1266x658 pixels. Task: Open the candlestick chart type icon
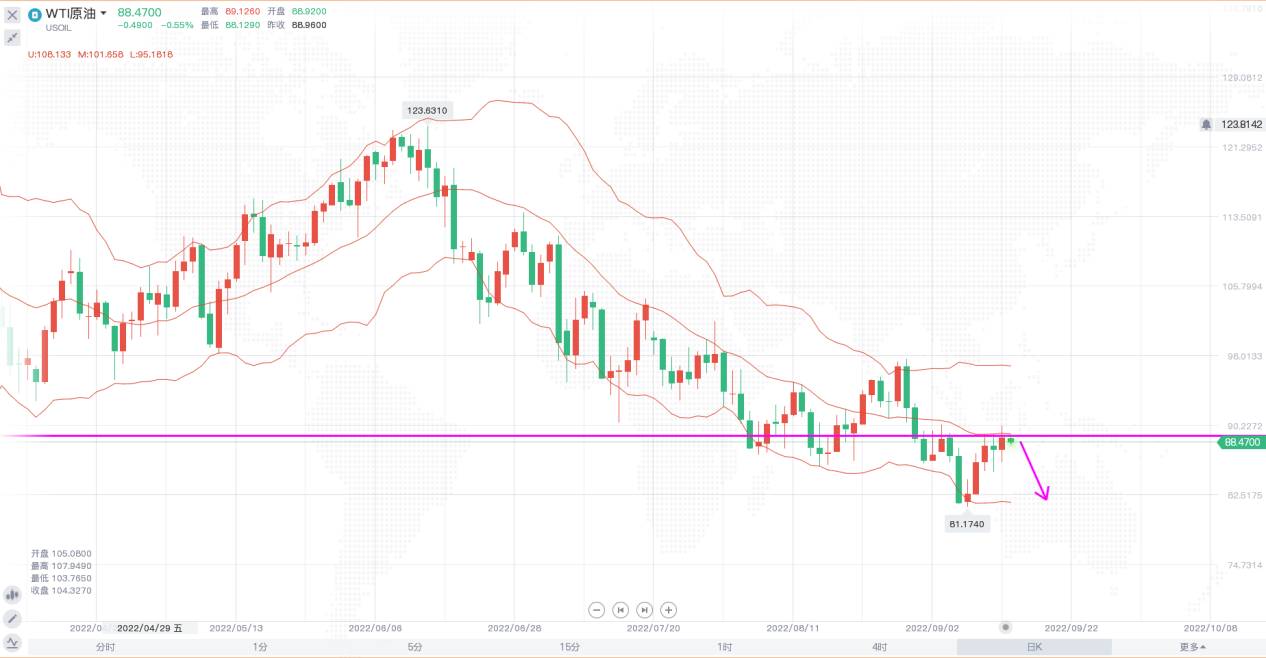click(12, 594)
